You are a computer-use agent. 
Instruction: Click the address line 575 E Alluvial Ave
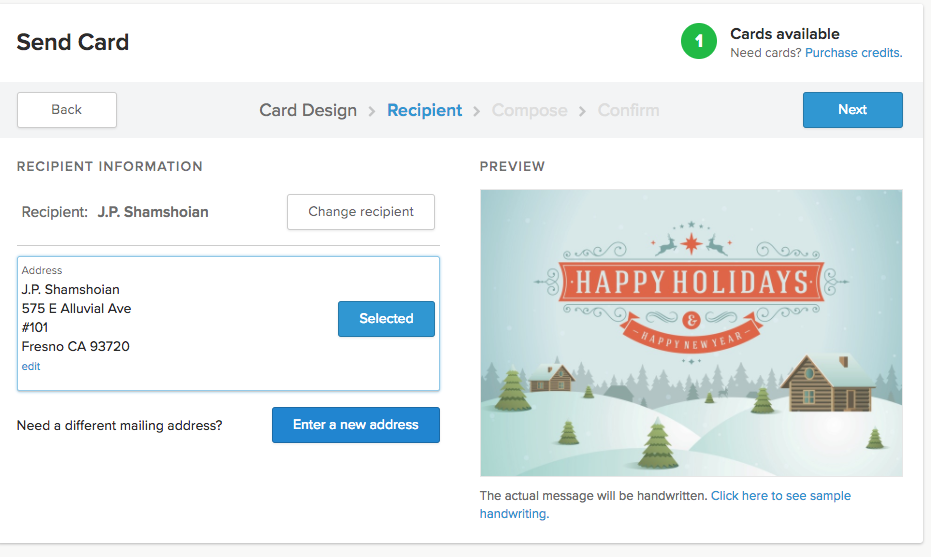tap(77, 309)
